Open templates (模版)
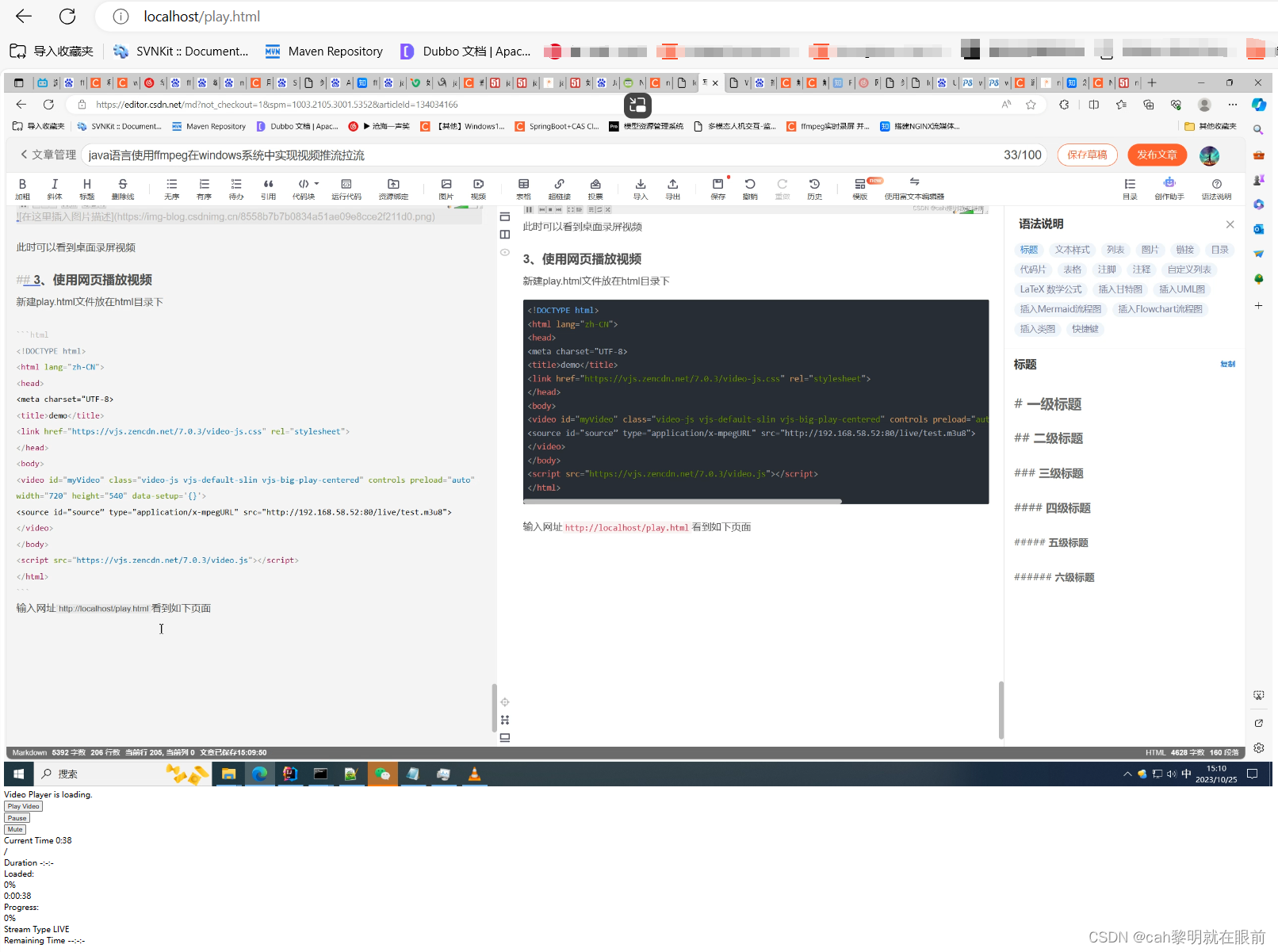Image resolution: width=1278 pixels, height=952 pixels. coord(860,189)
